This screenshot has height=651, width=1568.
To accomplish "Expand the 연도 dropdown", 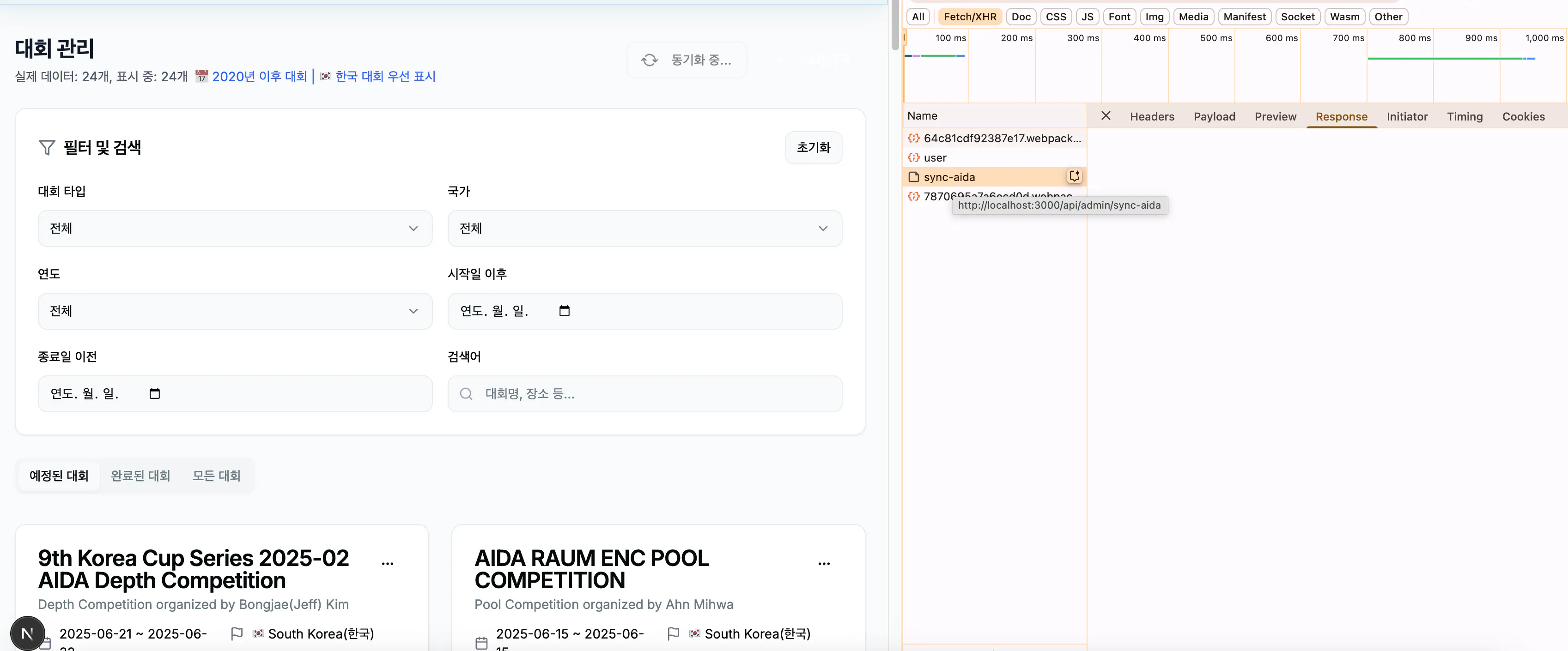I will pyautogui.click(x=235, y=311).
